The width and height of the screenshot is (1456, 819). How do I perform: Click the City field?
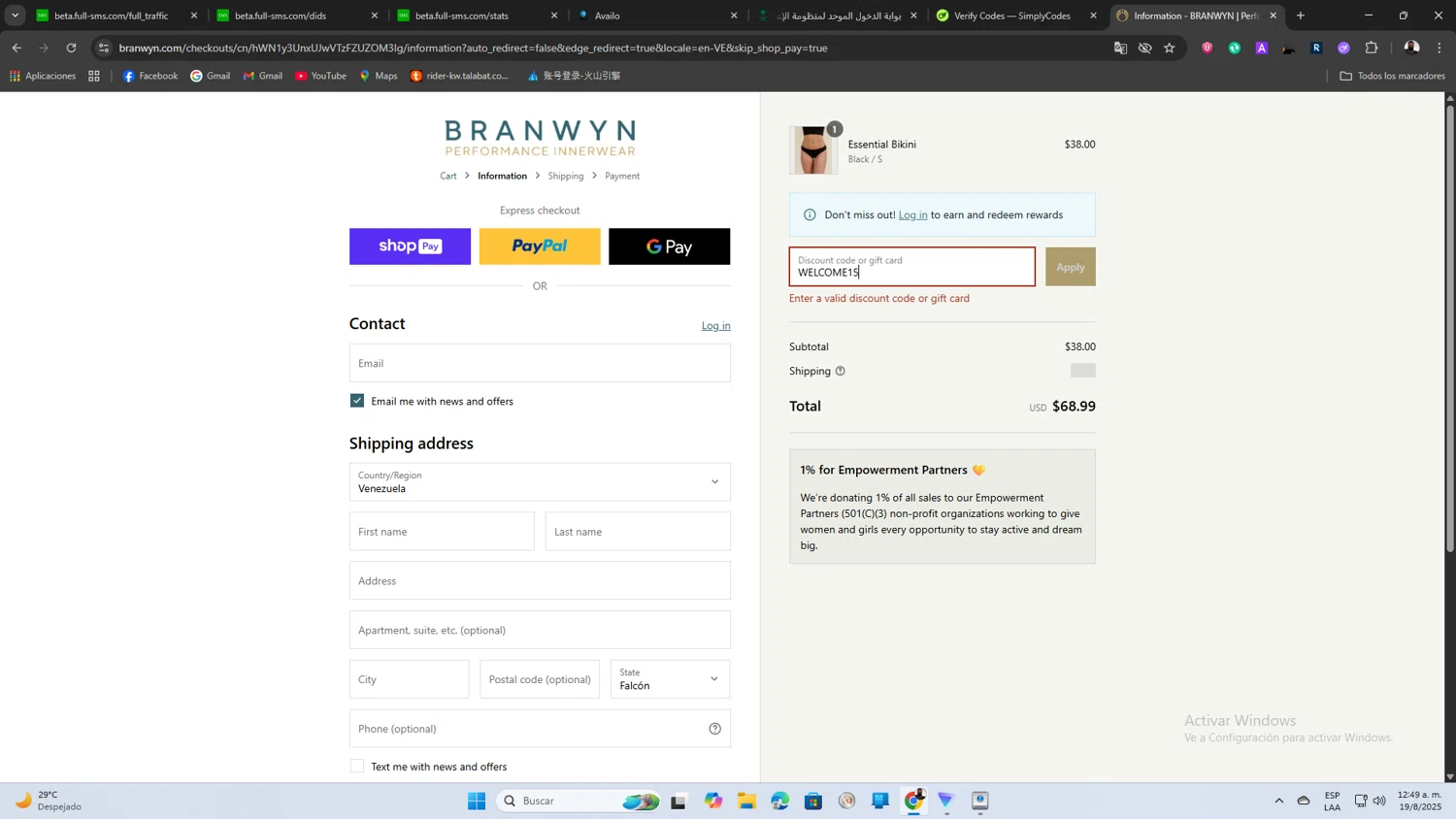coord(410,679)
